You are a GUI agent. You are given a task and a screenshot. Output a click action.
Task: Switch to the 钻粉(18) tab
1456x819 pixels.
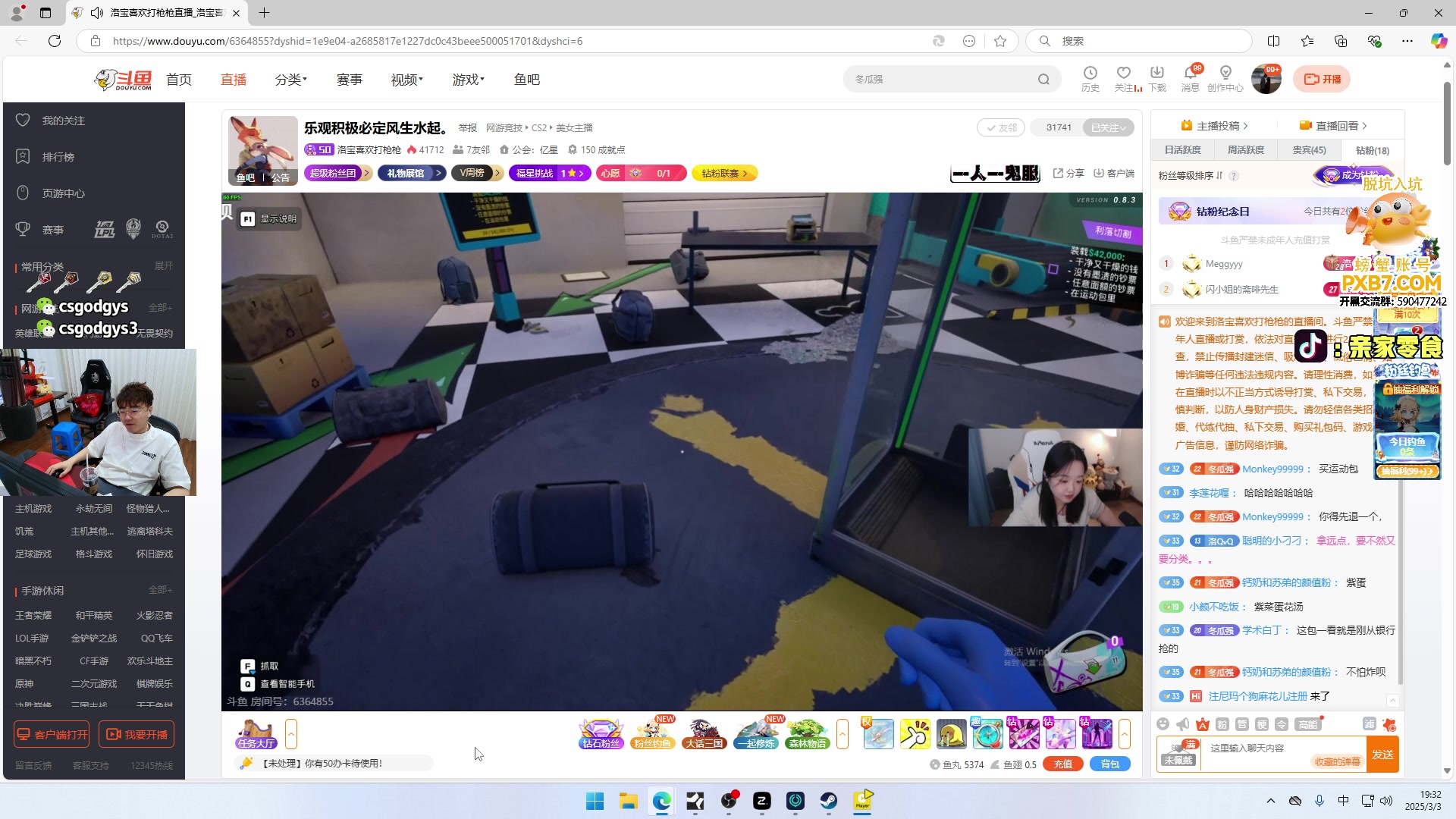click(x=1372, y=150)
